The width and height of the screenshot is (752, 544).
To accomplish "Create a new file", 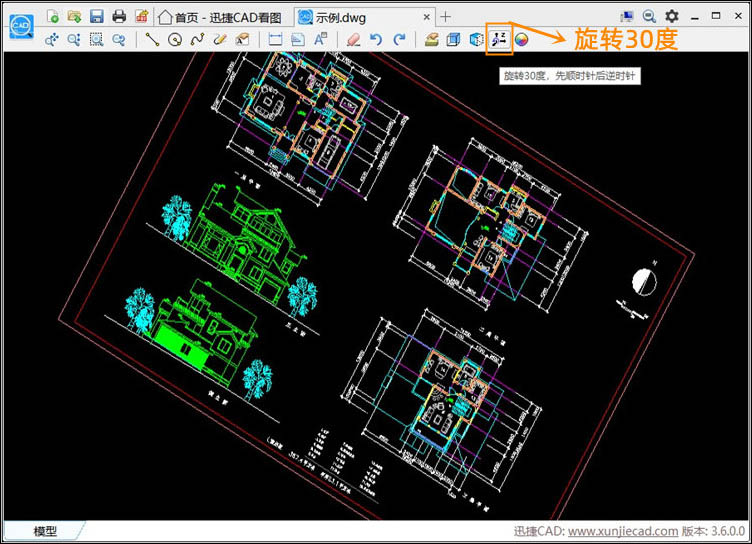I will (53, 17).
